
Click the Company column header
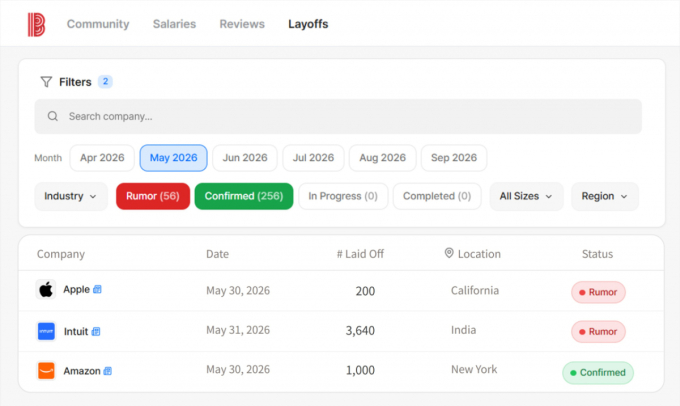click(61, 254)
